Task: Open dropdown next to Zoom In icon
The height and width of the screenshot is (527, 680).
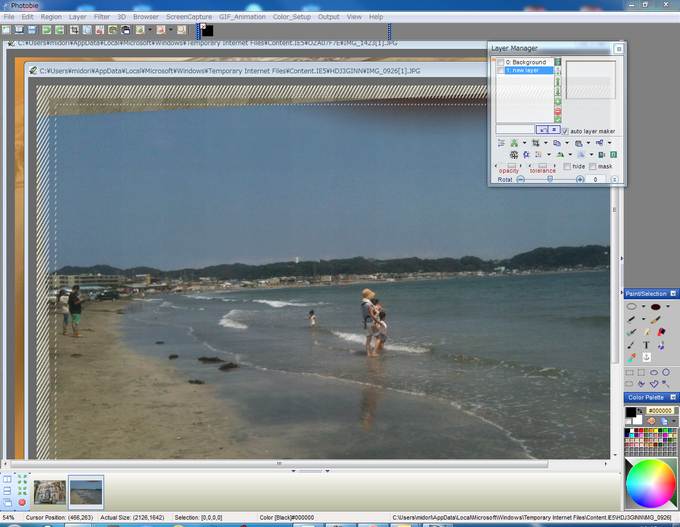Action: [150, 29]
